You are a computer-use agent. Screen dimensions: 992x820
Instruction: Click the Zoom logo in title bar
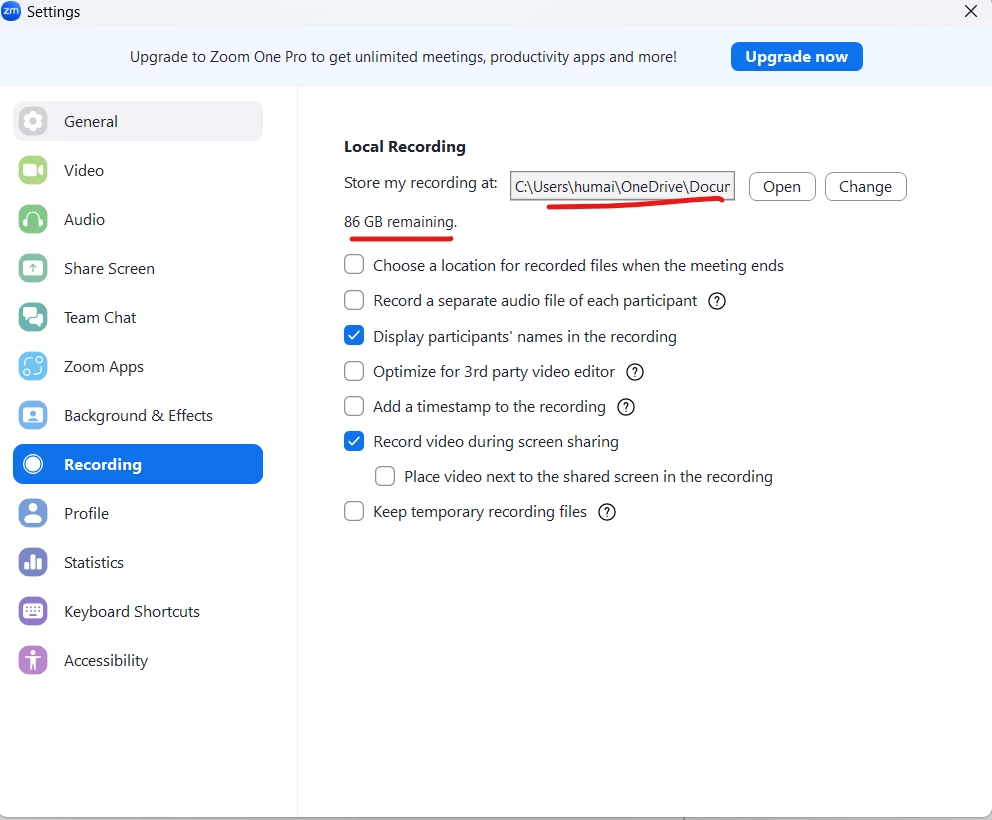(x=11, y=11)
